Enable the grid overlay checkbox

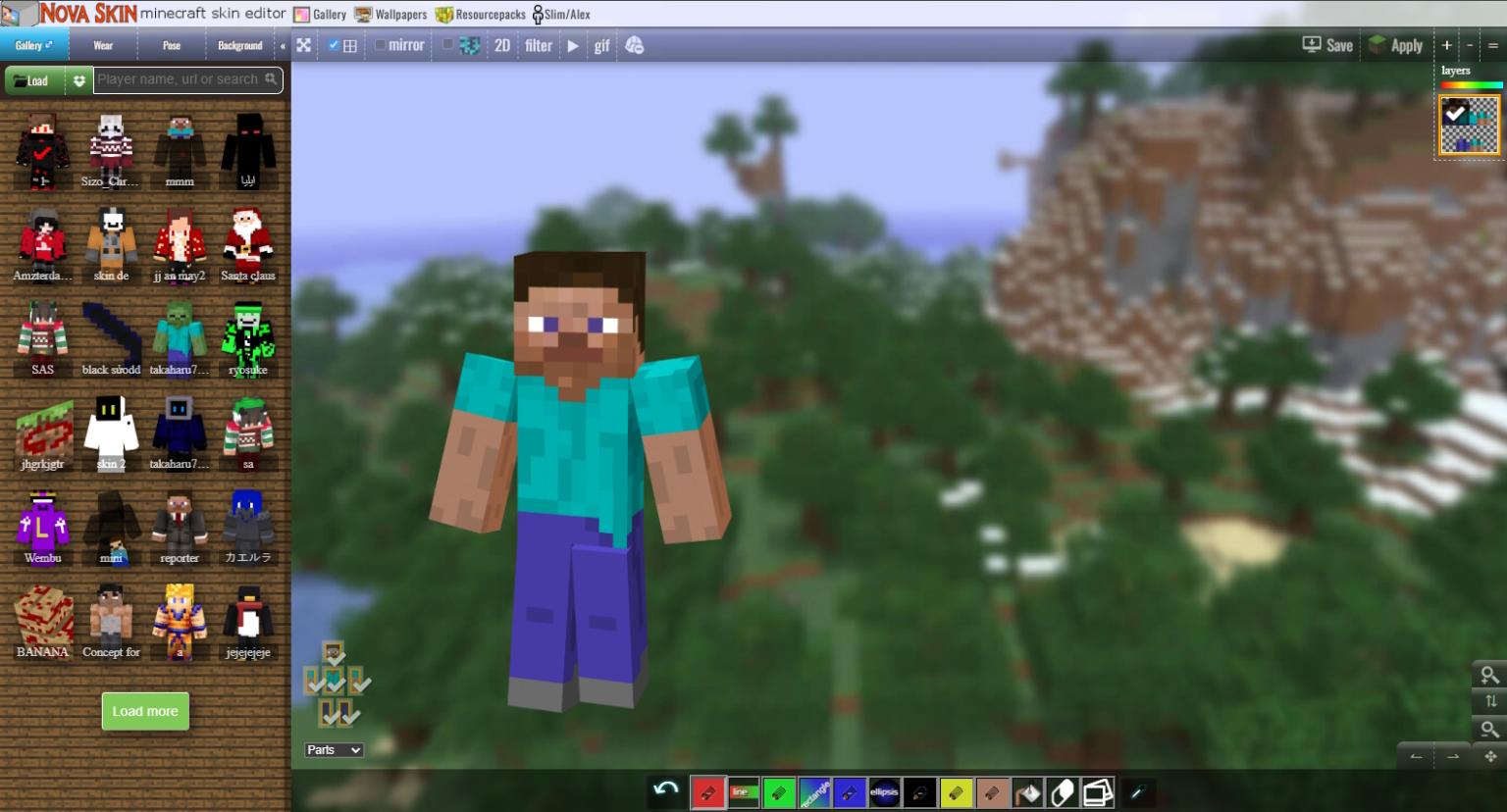pyautogui.click(x=333, y=45)
